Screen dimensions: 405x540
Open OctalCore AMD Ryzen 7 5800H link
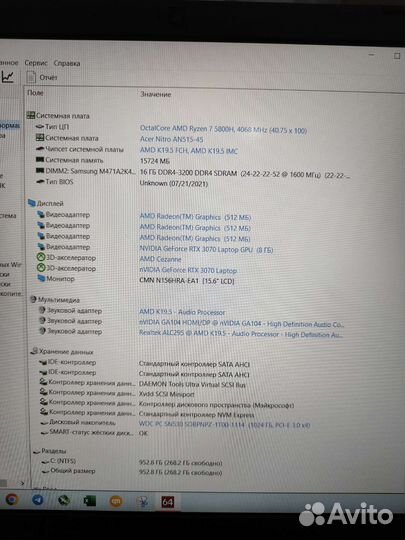223,129
